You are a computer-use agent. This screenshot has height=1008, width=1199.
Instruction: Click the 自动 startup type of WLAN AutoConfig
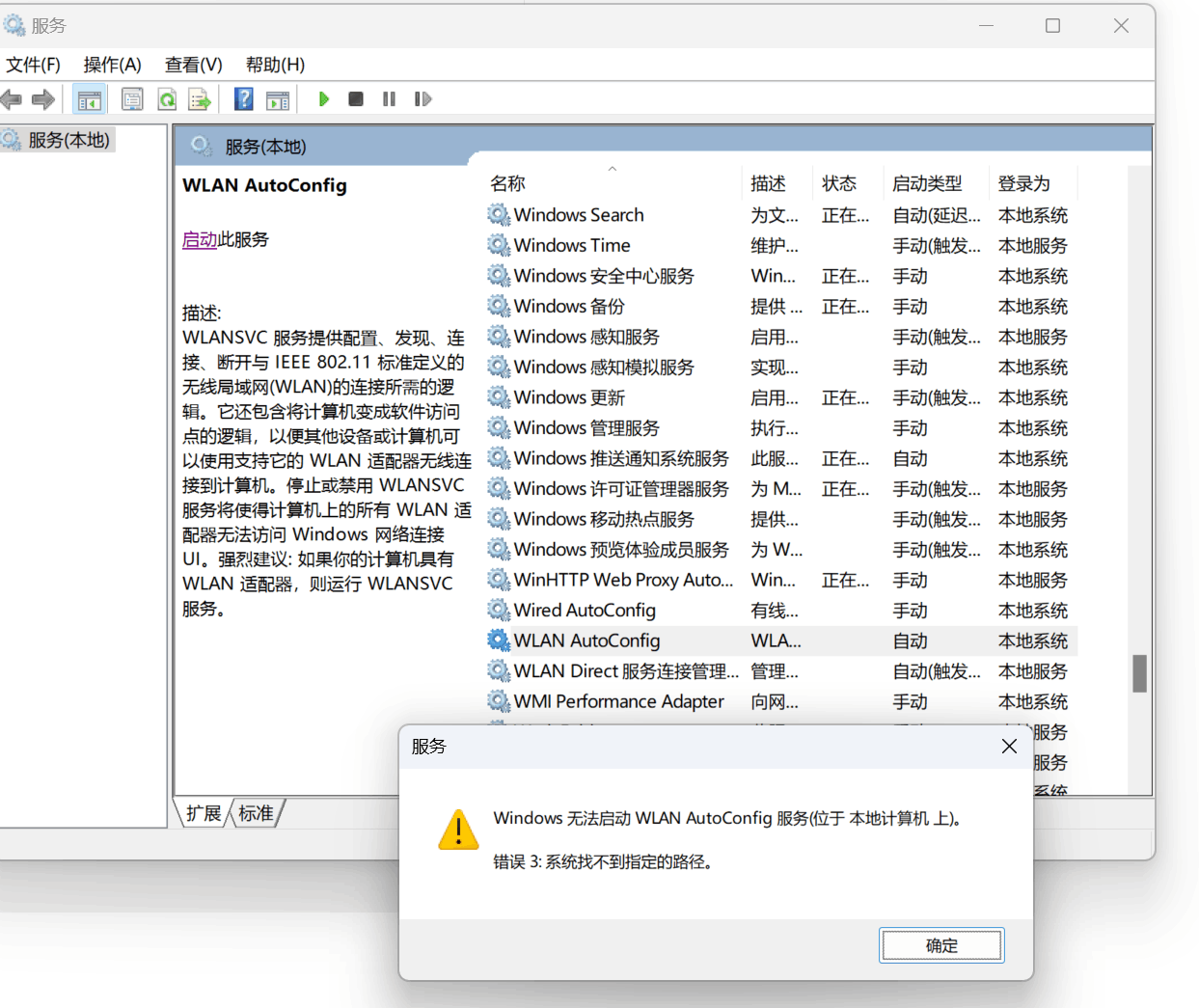[910, 640]
